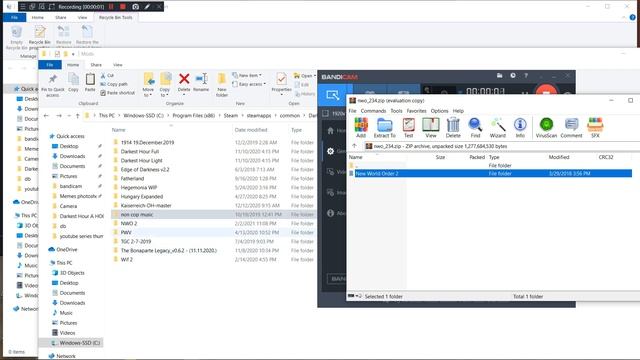The height and width of the screenshot is (360, 640).
Task: Click Paste shortcut in Explorer ribbon
Action: pos(118,93)
